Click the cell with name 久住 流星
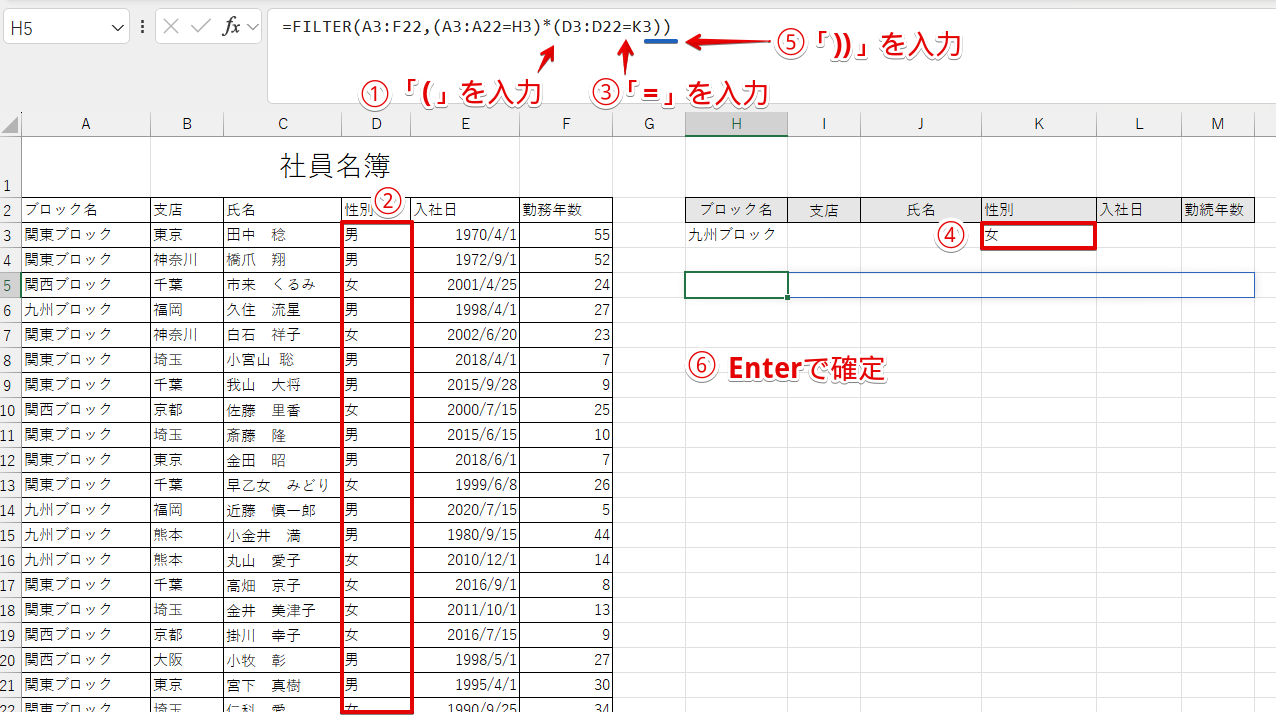The width and height of the screenshot is (1276, 718). [x=283, y=310]
